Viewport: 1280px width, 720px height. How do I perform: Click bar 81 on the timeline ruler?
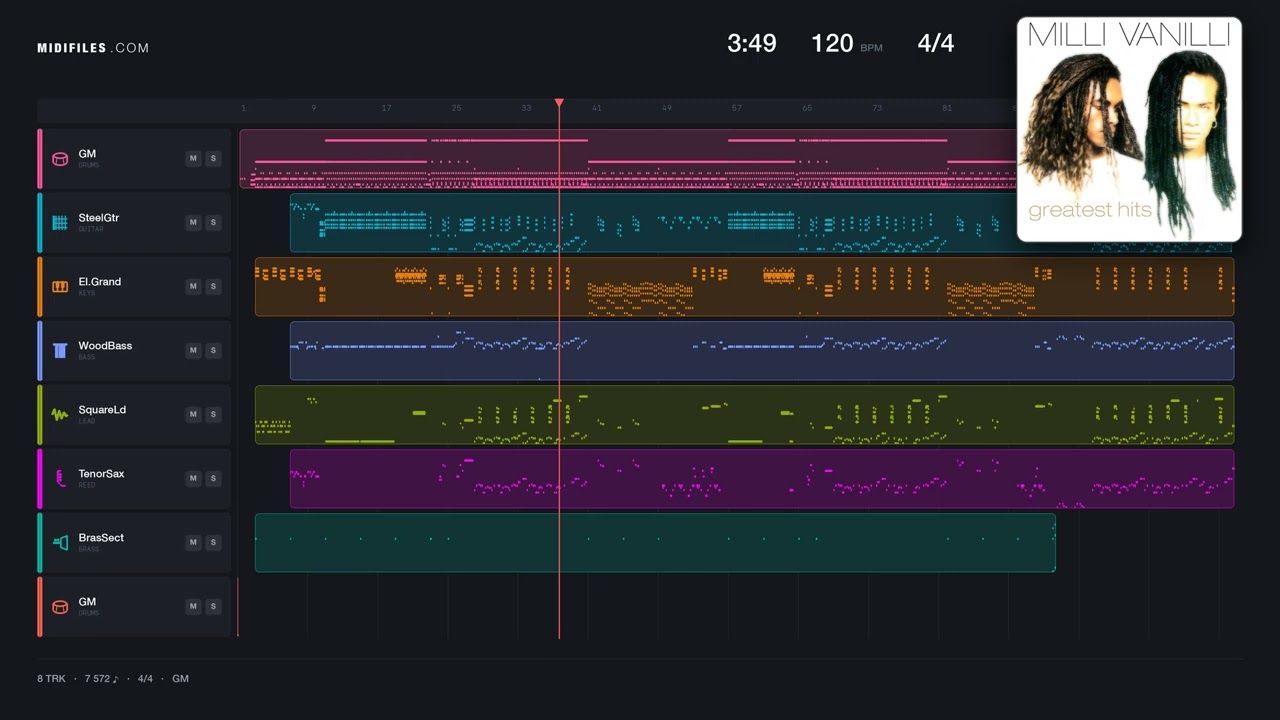946,108
